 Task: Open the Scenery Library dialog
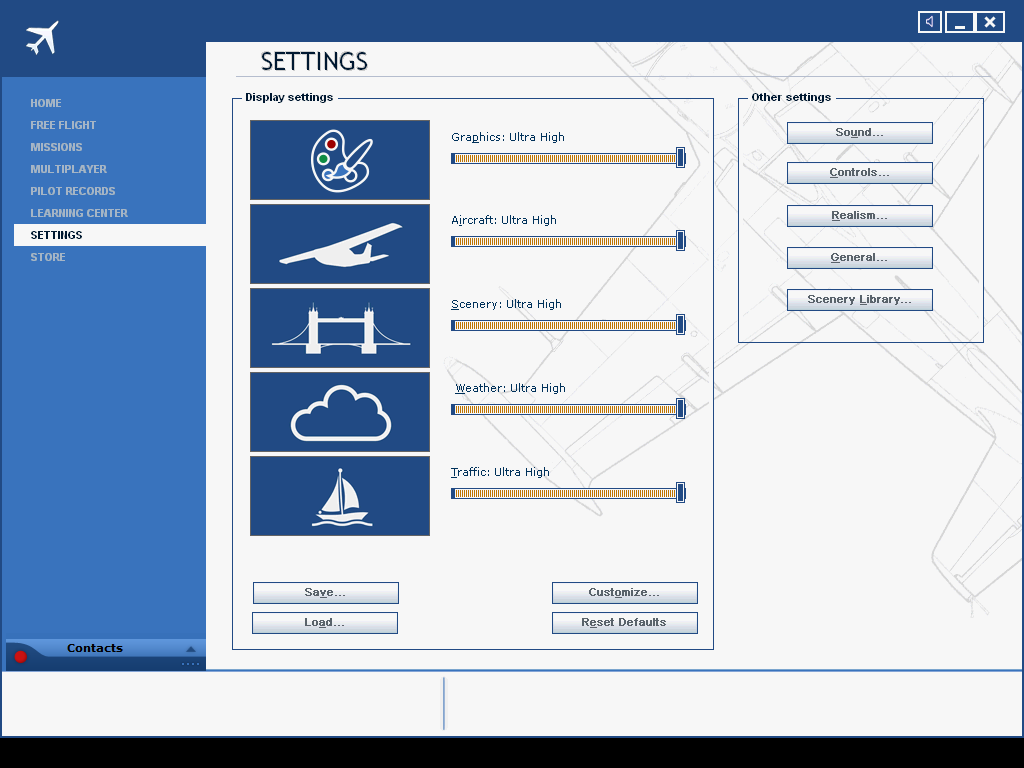859,300
